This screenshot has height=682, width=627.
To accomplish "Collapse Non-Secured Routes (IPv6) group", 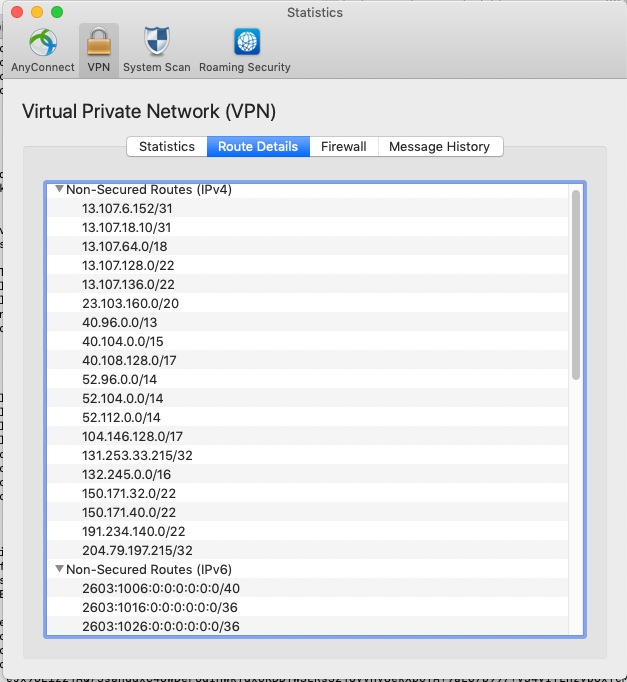I will [x=60, y=569].
